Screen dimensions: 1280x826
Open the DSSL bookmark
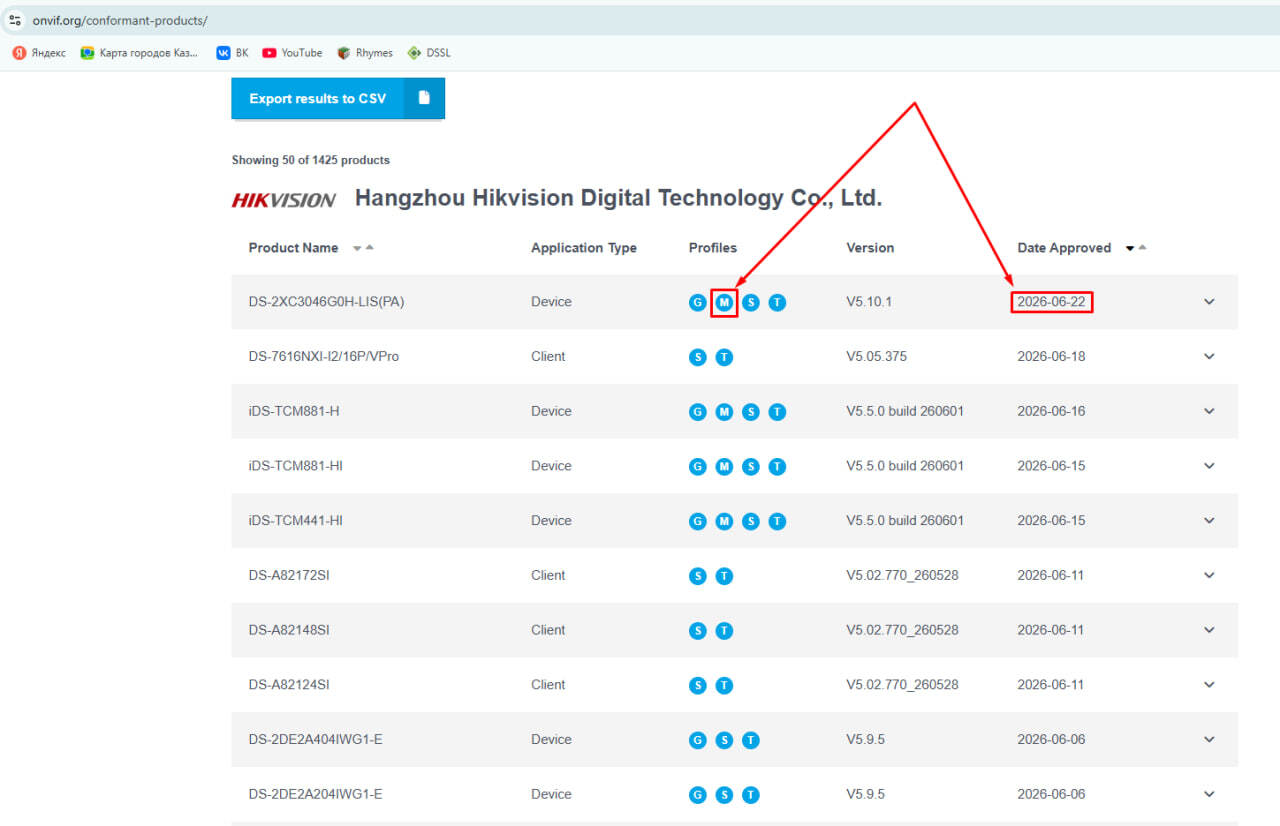tap(429, 53)
